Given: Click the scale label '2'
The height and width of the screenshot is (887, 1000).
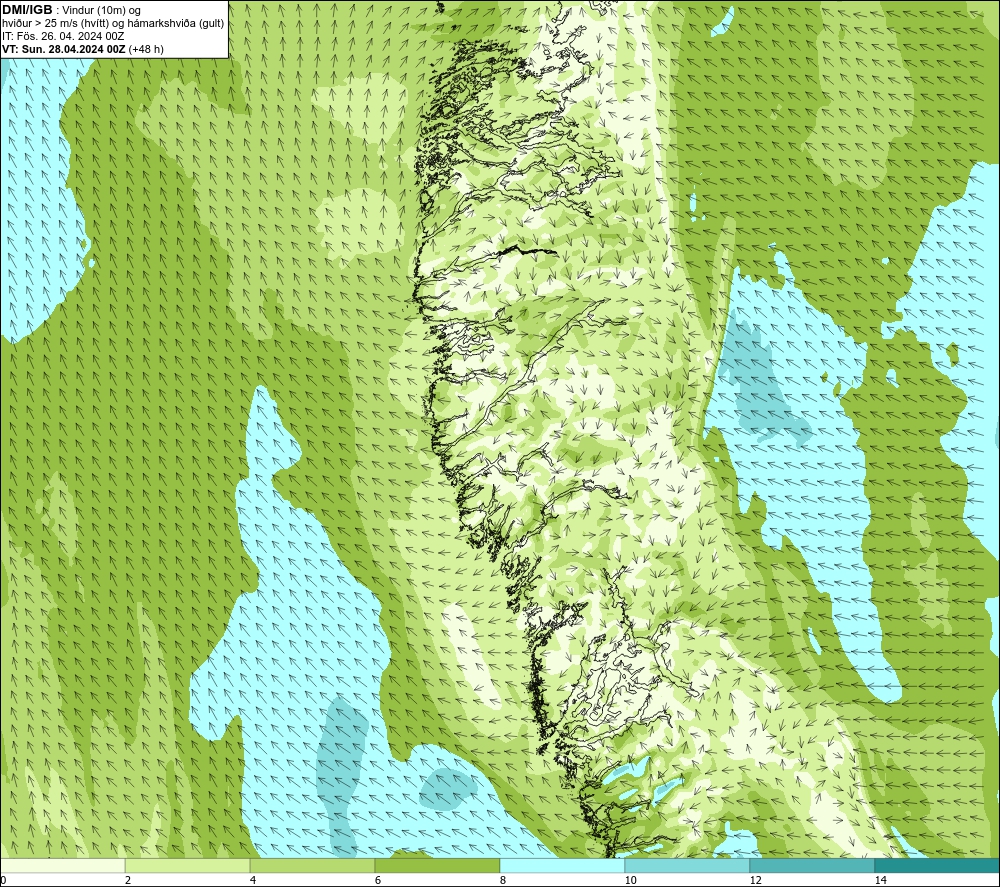Looking at the screenshot, I should (x=128, y=881).
